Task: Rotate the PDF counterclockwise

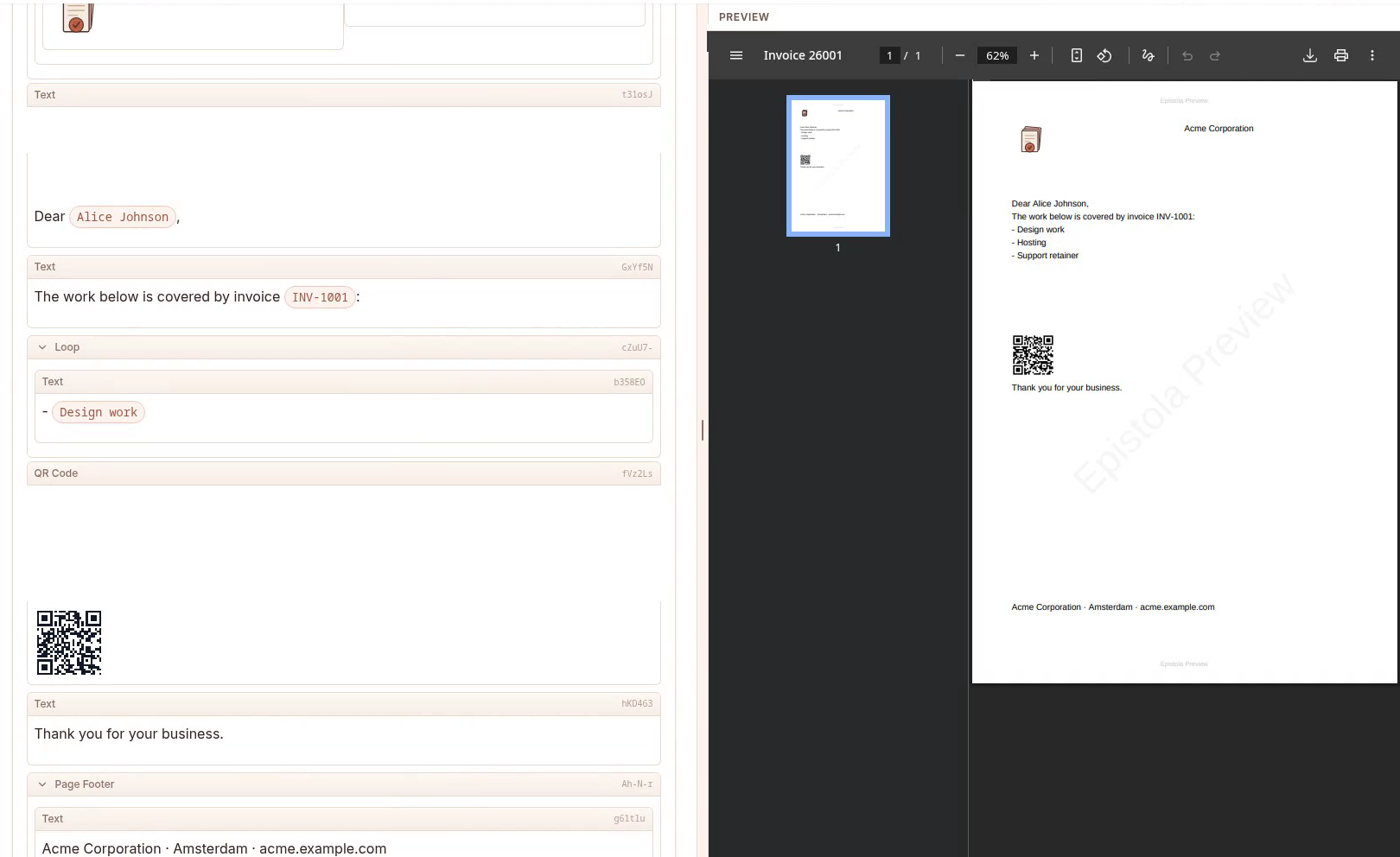Action: 1104,55
